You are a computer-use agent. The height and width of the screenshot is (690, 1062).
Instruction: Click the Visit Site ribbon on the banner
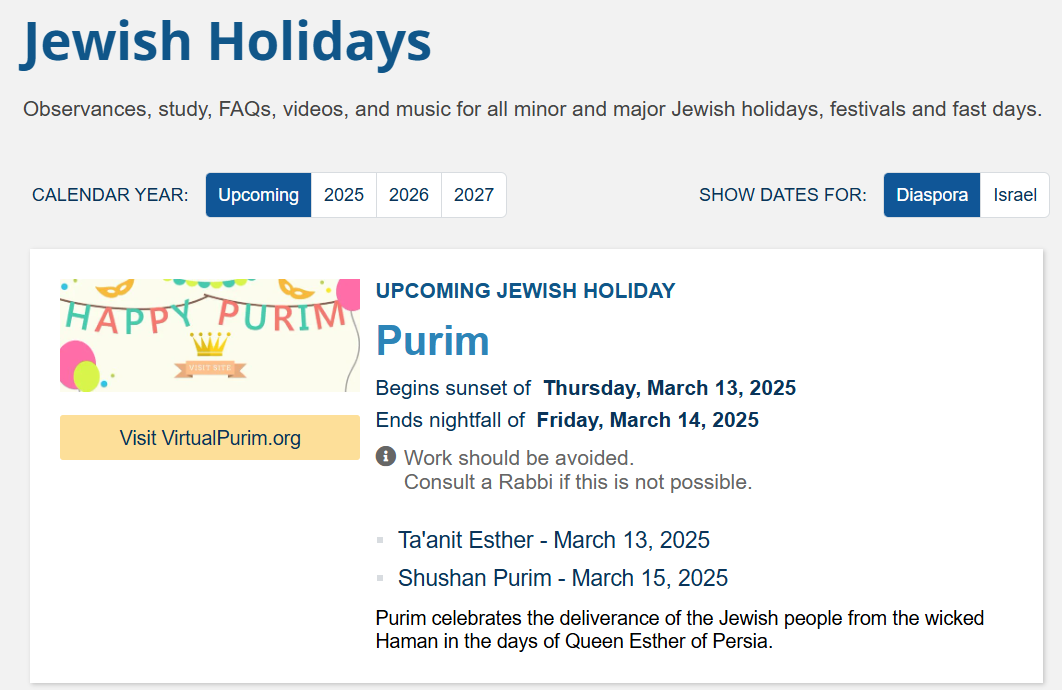click(x=210, y=368)
